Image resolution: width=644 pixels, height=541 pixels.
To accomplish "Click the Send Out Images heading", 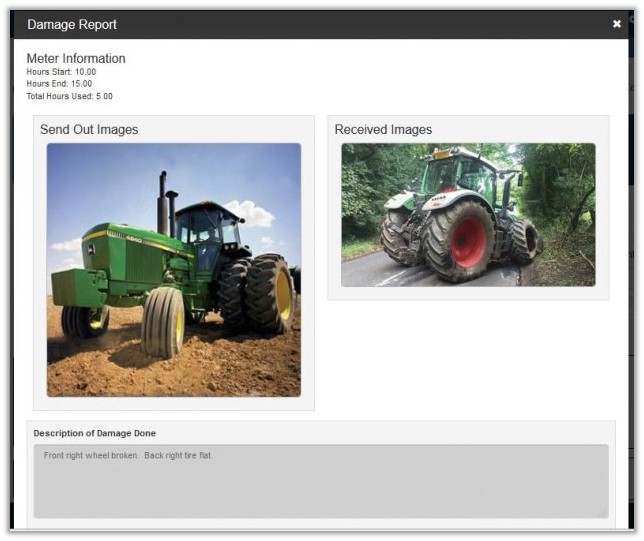I will [89, 130].
